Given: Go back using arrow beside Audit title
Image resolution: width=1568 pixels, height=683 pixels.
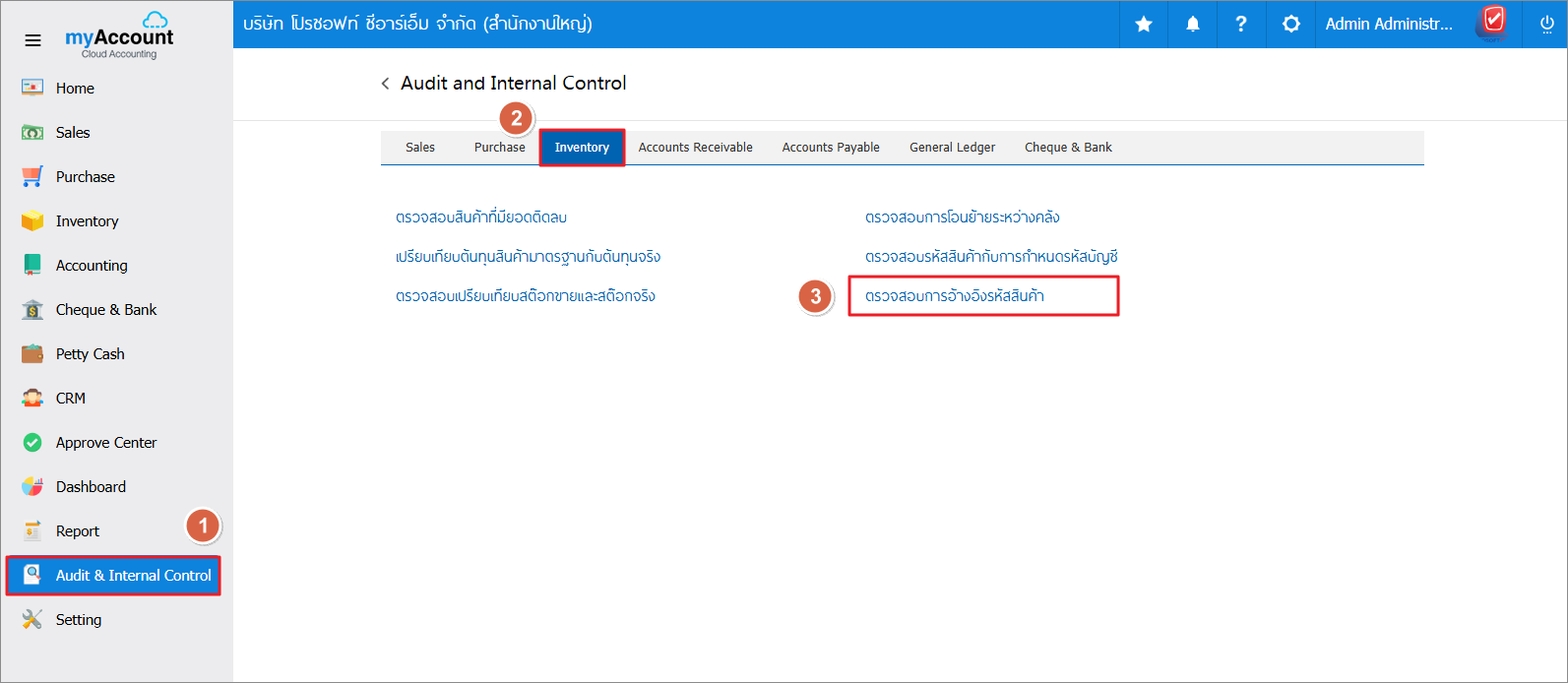Looking at the screenshot, I should point(385,84).
